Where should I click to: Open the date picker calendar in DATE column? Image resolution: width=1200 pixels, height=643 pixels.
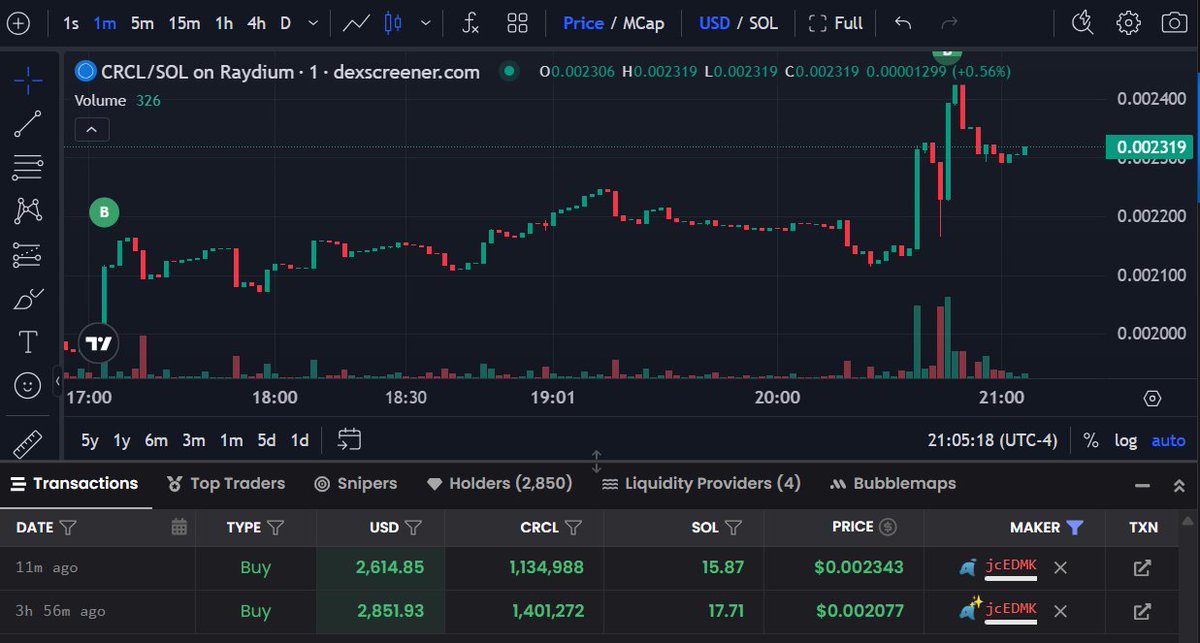coord(179,527)
